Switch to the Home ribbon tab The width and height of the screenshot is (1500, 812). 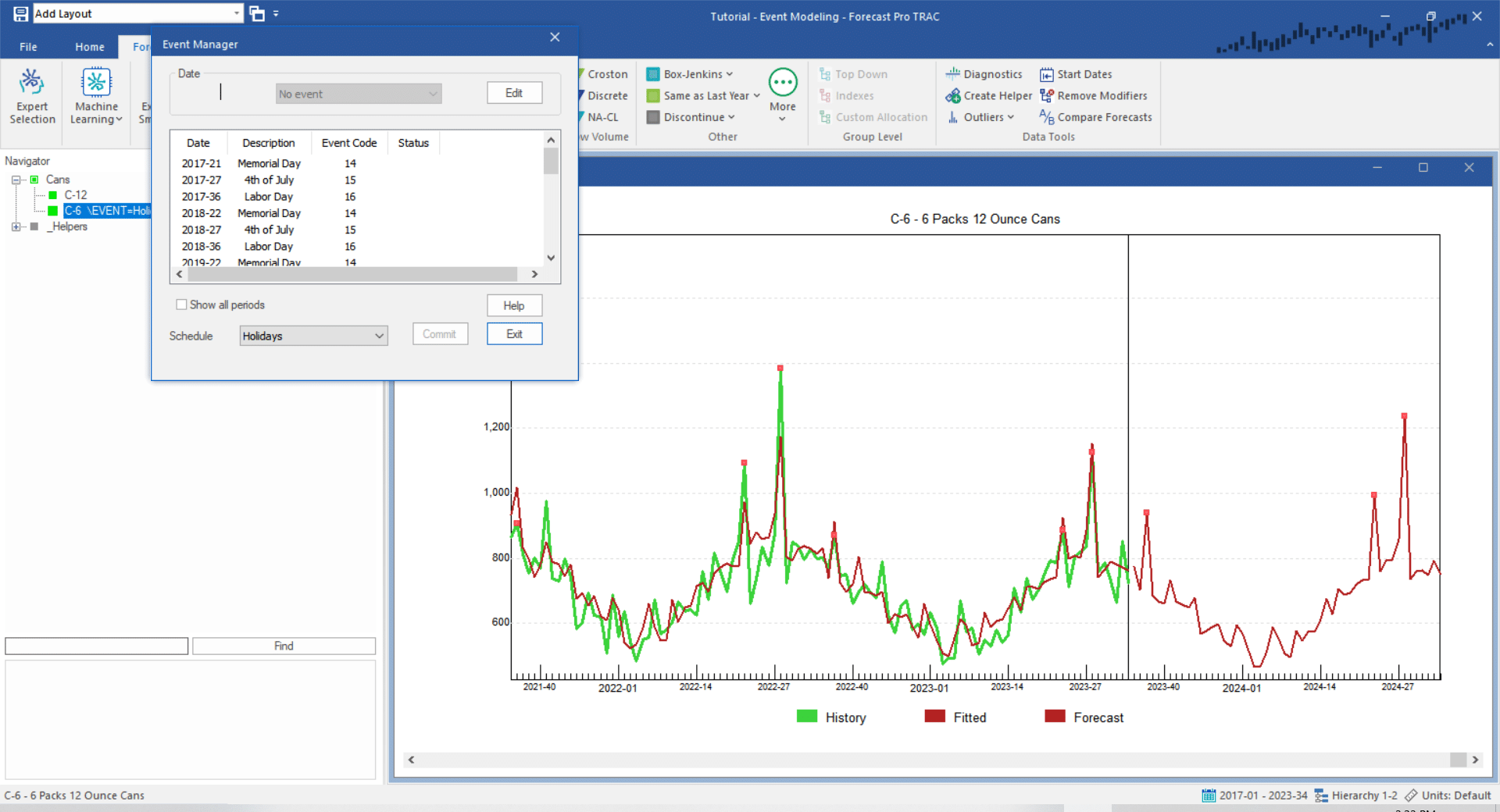(89, 47)
